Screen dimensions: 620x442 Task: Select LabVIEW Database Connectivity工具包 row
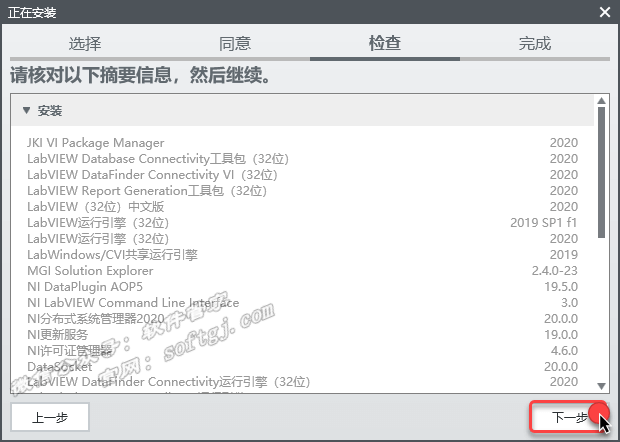(x=302, y=159)
